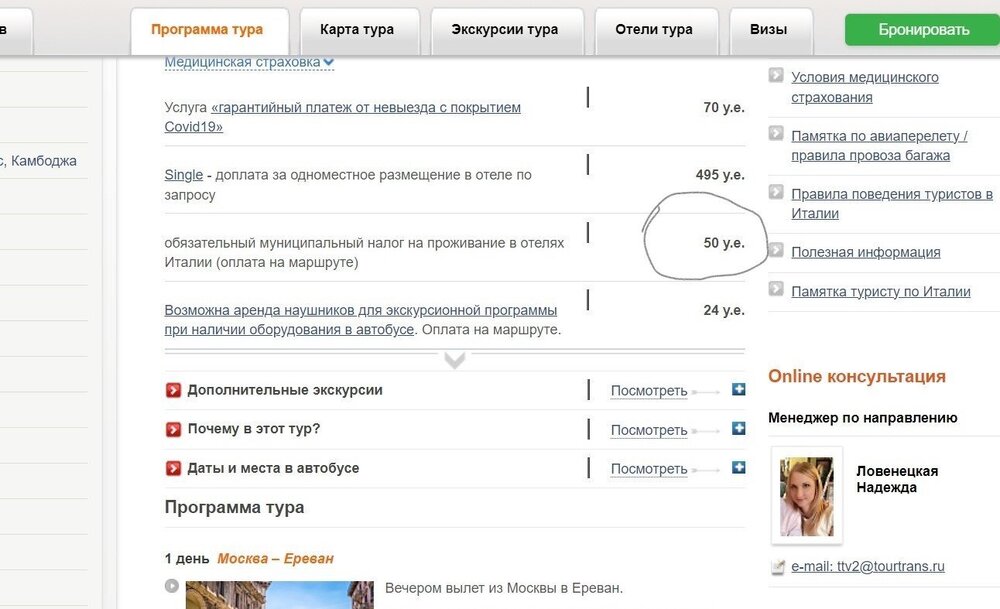Click the Дополнительные экскурсии row title
Image resolution: width=1000 pixels, height=609 pixels.
click(x=285, y=390)
